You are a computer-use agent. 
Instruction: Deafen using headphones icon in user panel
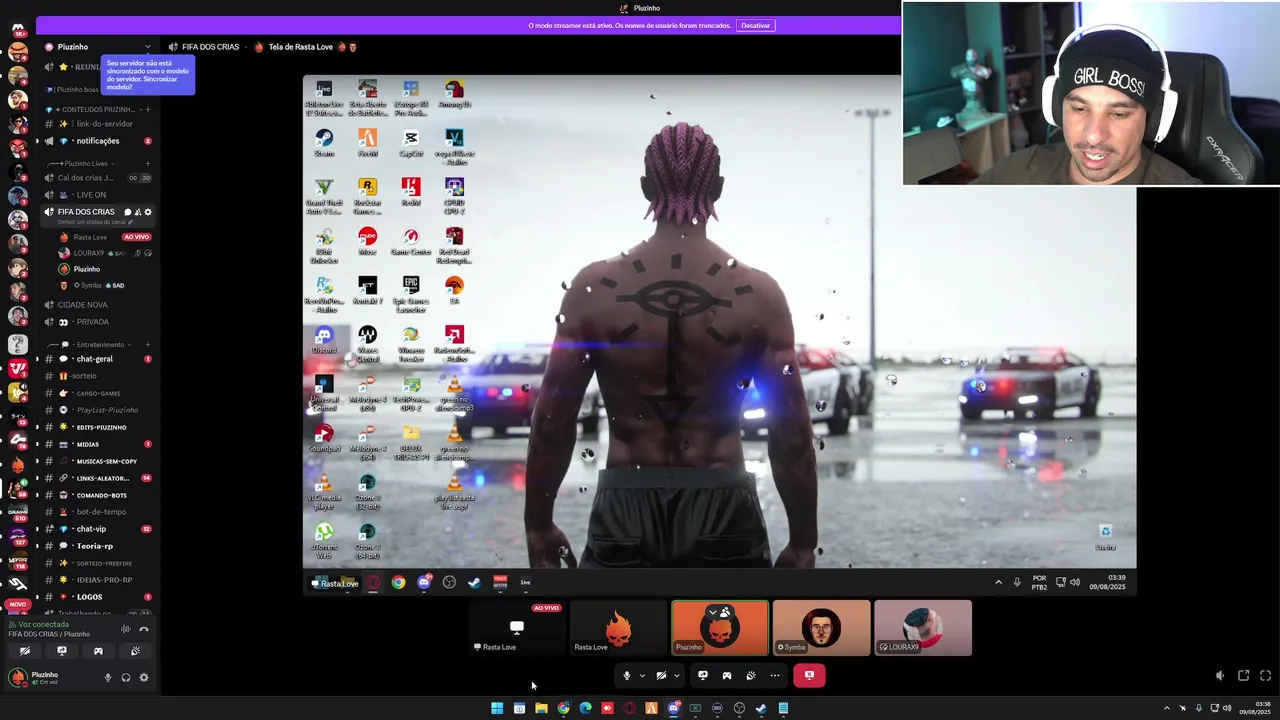point(126,678)
